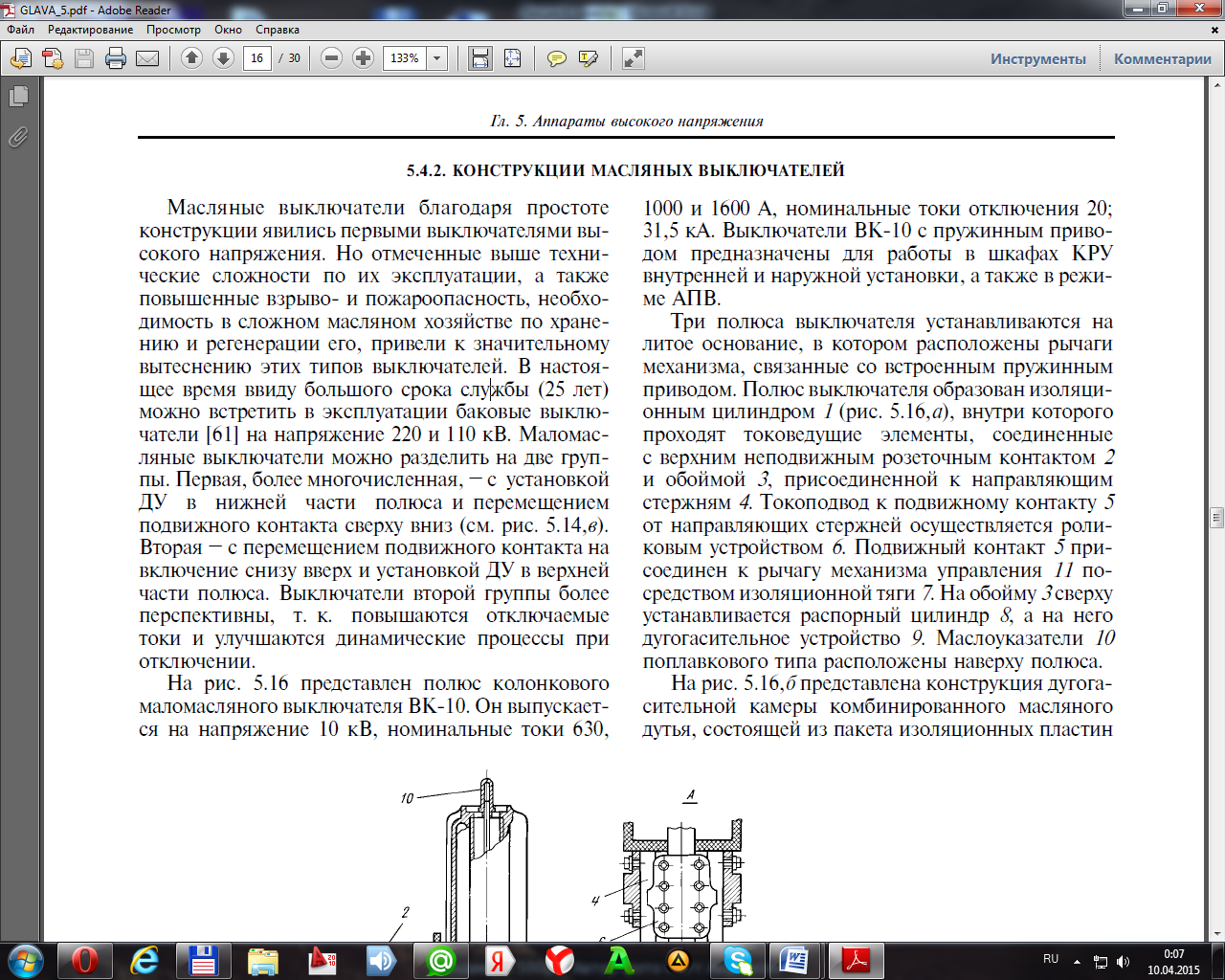
Task: Click the read mode expand icon
Action: pyautogui.click(x=633, y=58)
